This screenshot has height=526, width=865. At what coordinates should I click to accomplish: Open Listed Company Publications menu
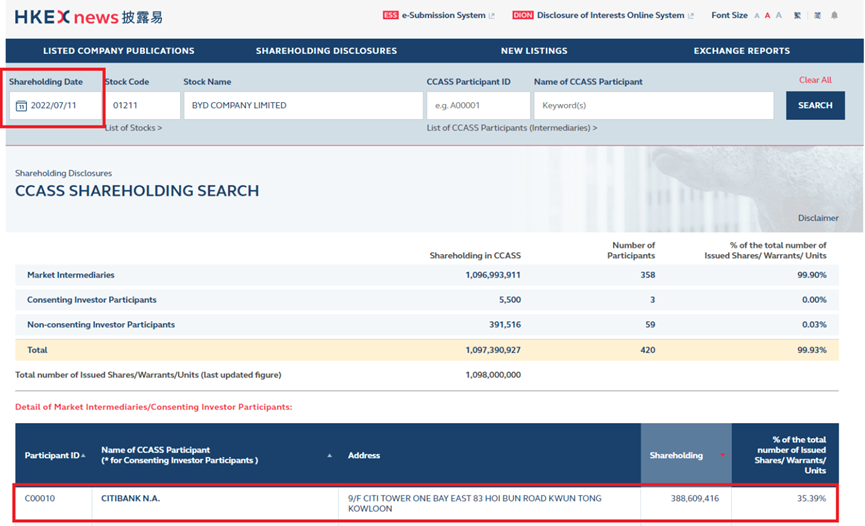(119, 51)
